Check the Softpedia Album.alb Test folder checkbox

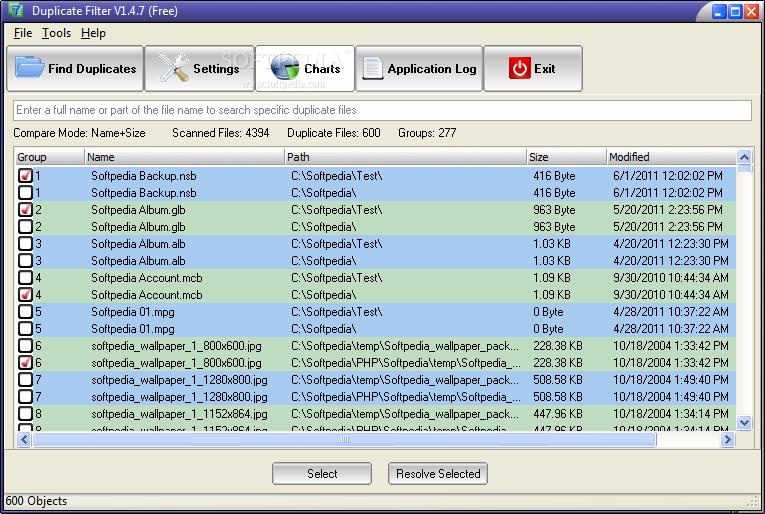25,244
